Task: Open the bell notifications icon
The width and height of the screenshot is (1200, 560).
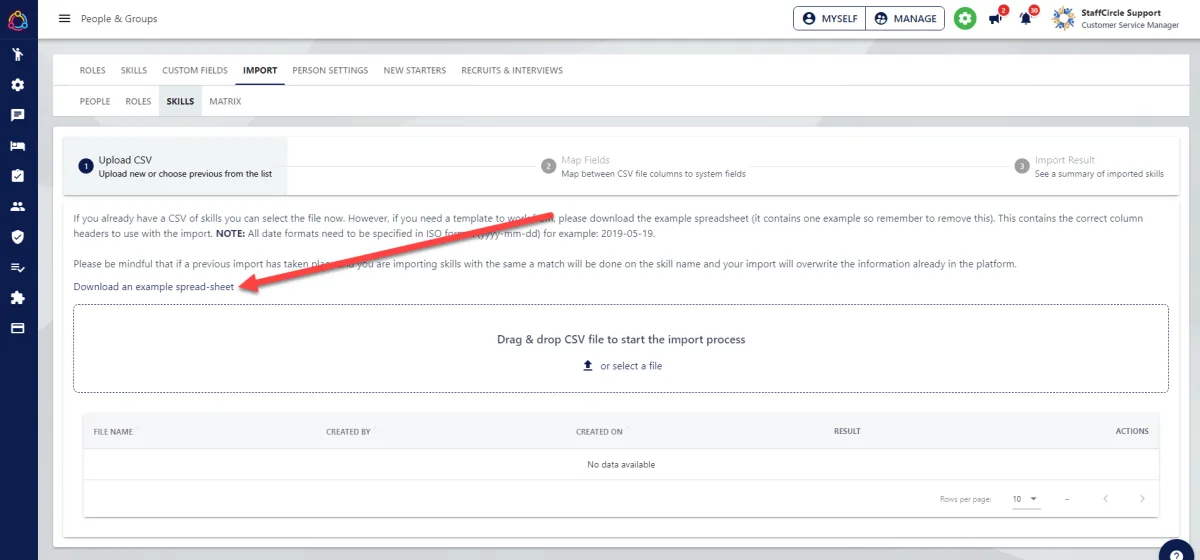Action: click(x=1026, y=18)
